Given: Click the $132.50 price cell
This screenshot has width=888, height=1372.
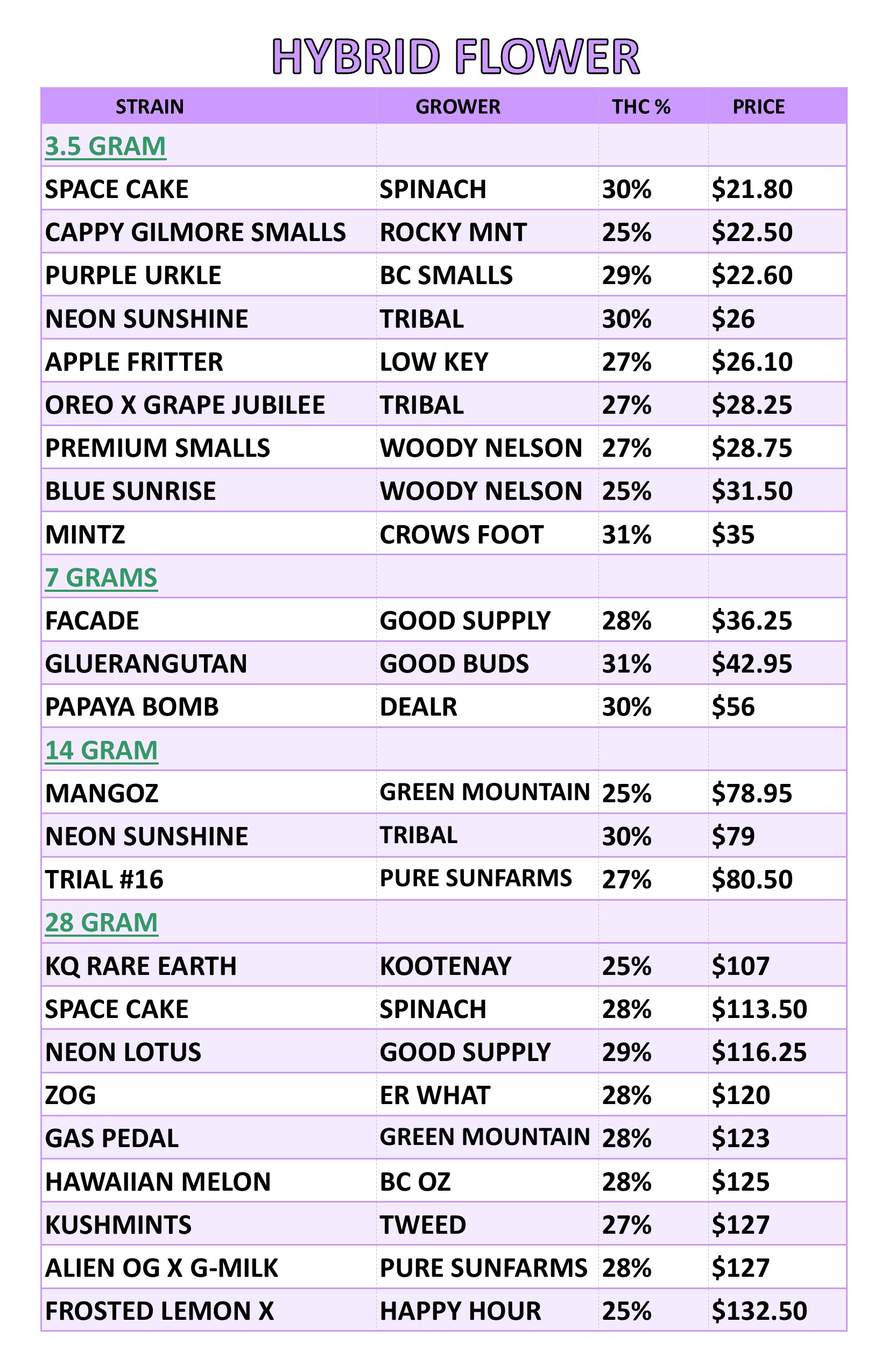Looking at the screenshot, I should [x=759, y=1312].
